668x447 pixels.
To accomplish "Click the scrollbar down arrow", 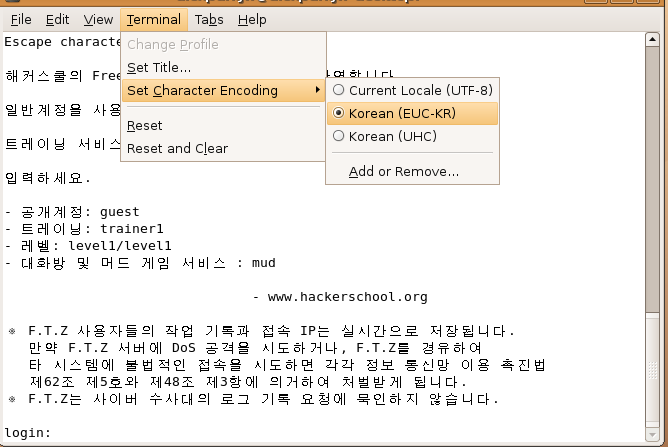I will (654, 436).
